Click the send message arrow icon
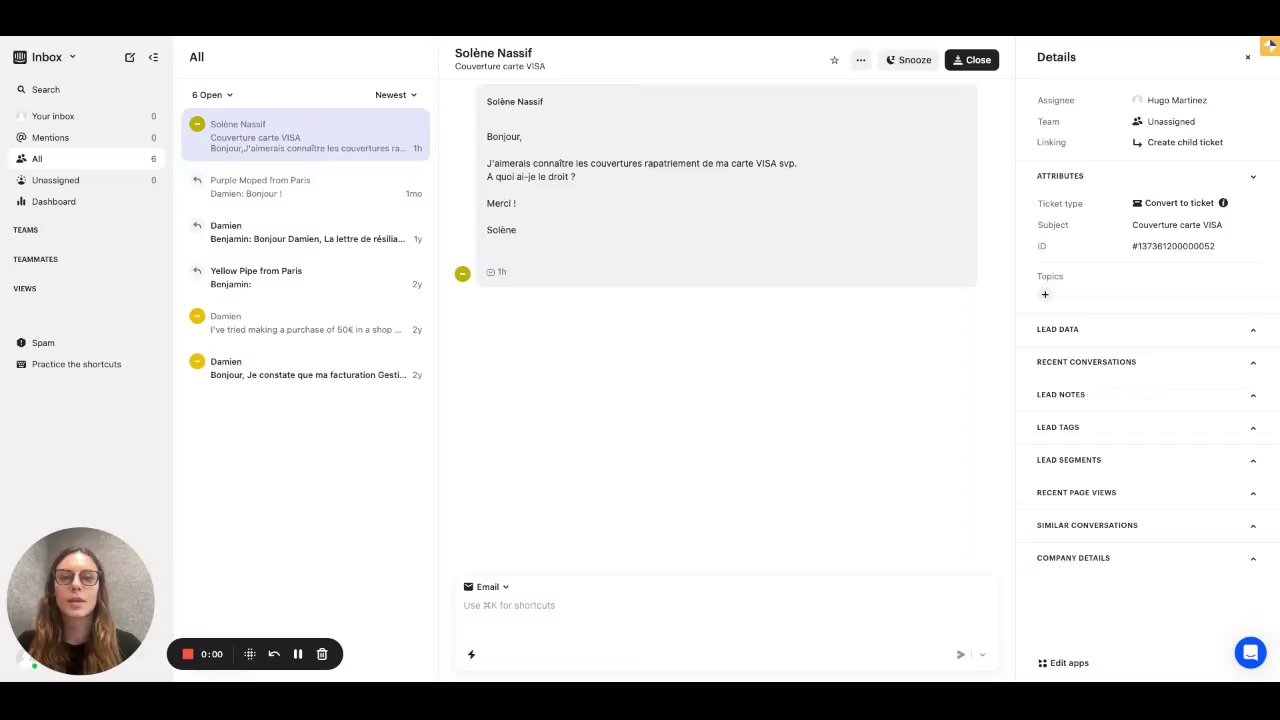Image resolution: width=1280 pixels, height=720 pixels. (960, 655)
